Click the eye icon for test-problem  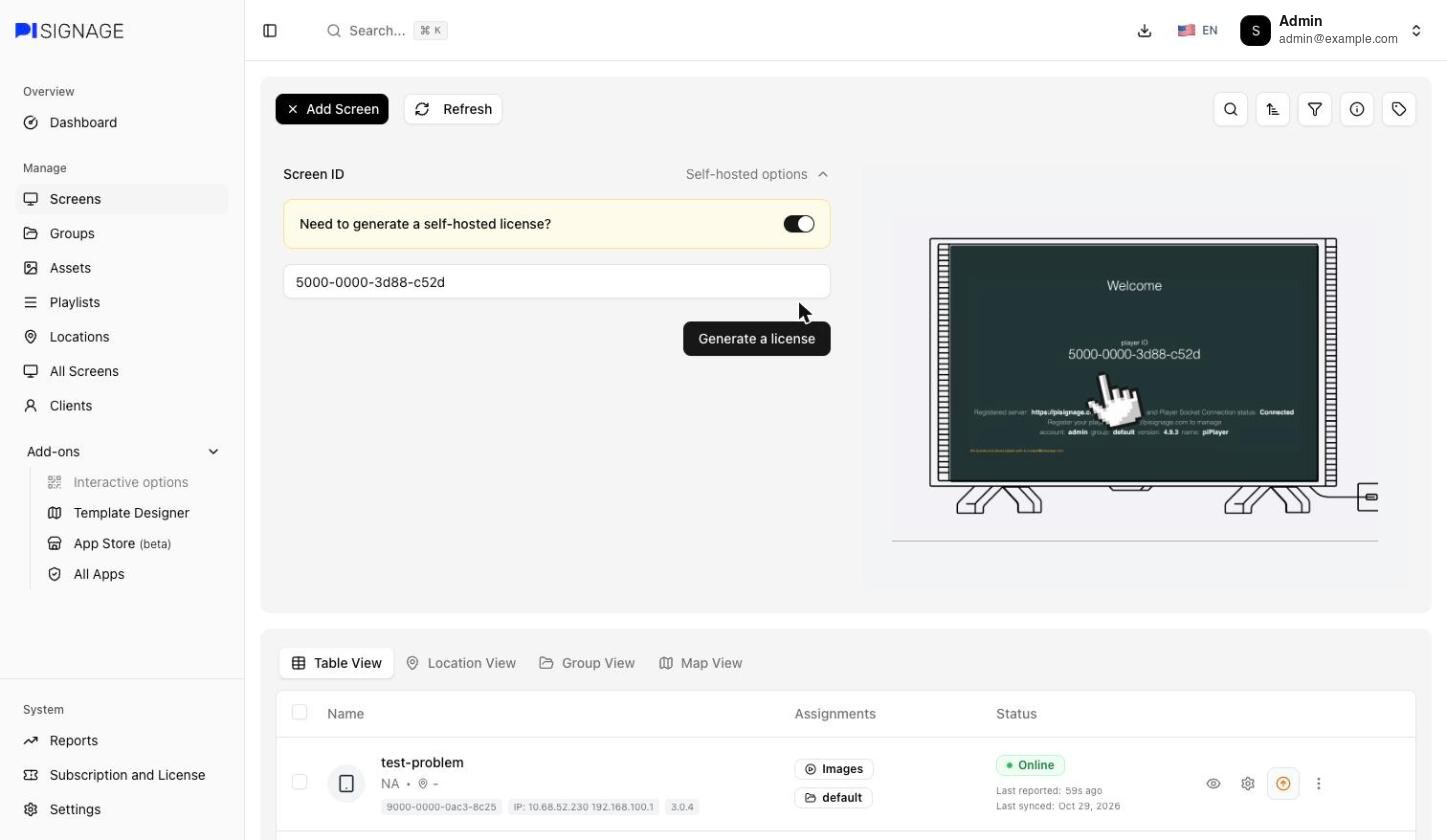coord(1213,784)
